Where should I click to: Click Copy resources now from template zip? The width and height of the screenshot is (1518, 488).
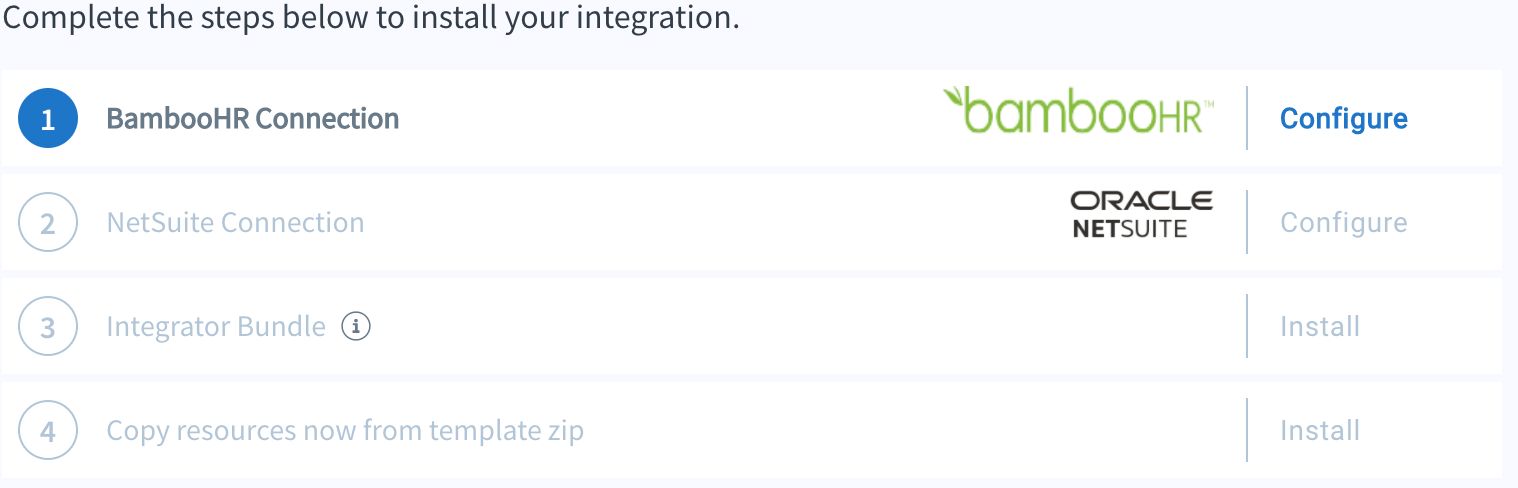point(345,431)
